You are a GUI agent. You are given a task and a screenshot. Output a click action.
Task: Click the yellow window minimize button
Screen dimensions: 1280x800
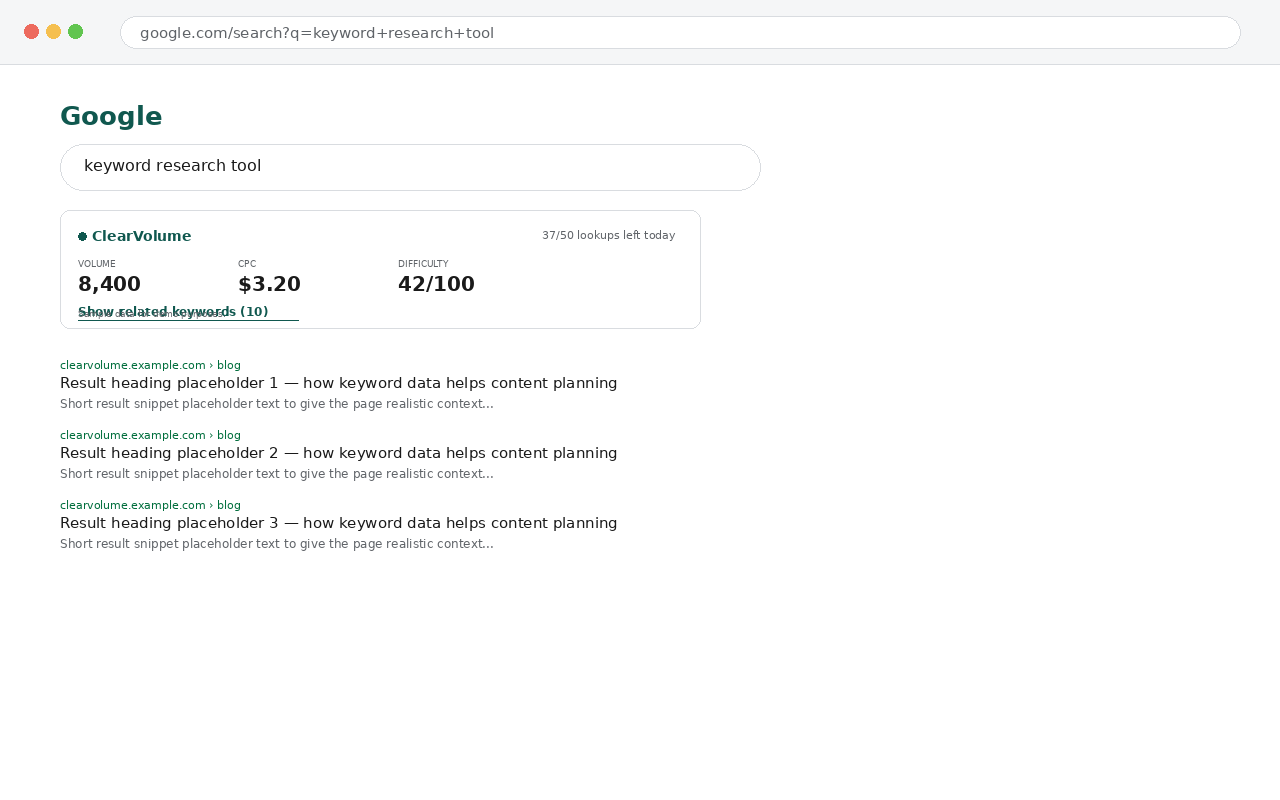click(x=53, y=32)
